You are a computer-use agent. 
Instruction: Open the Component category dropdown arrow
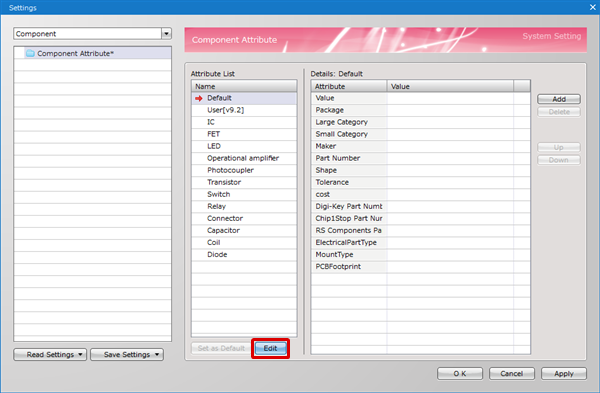tap(166, 34)
